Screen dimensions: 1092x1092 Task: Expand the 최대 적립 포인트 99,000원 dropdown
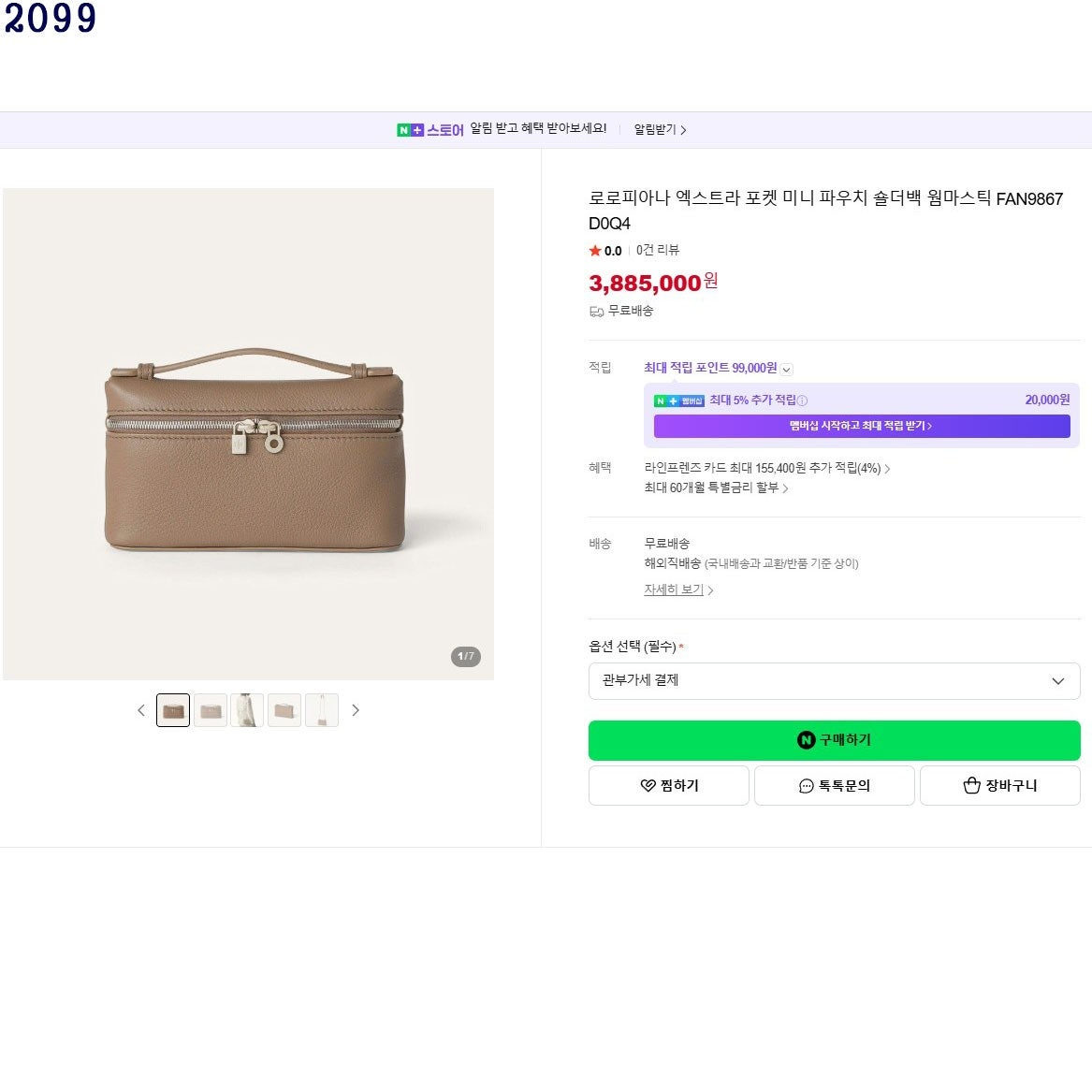point(786,369)
